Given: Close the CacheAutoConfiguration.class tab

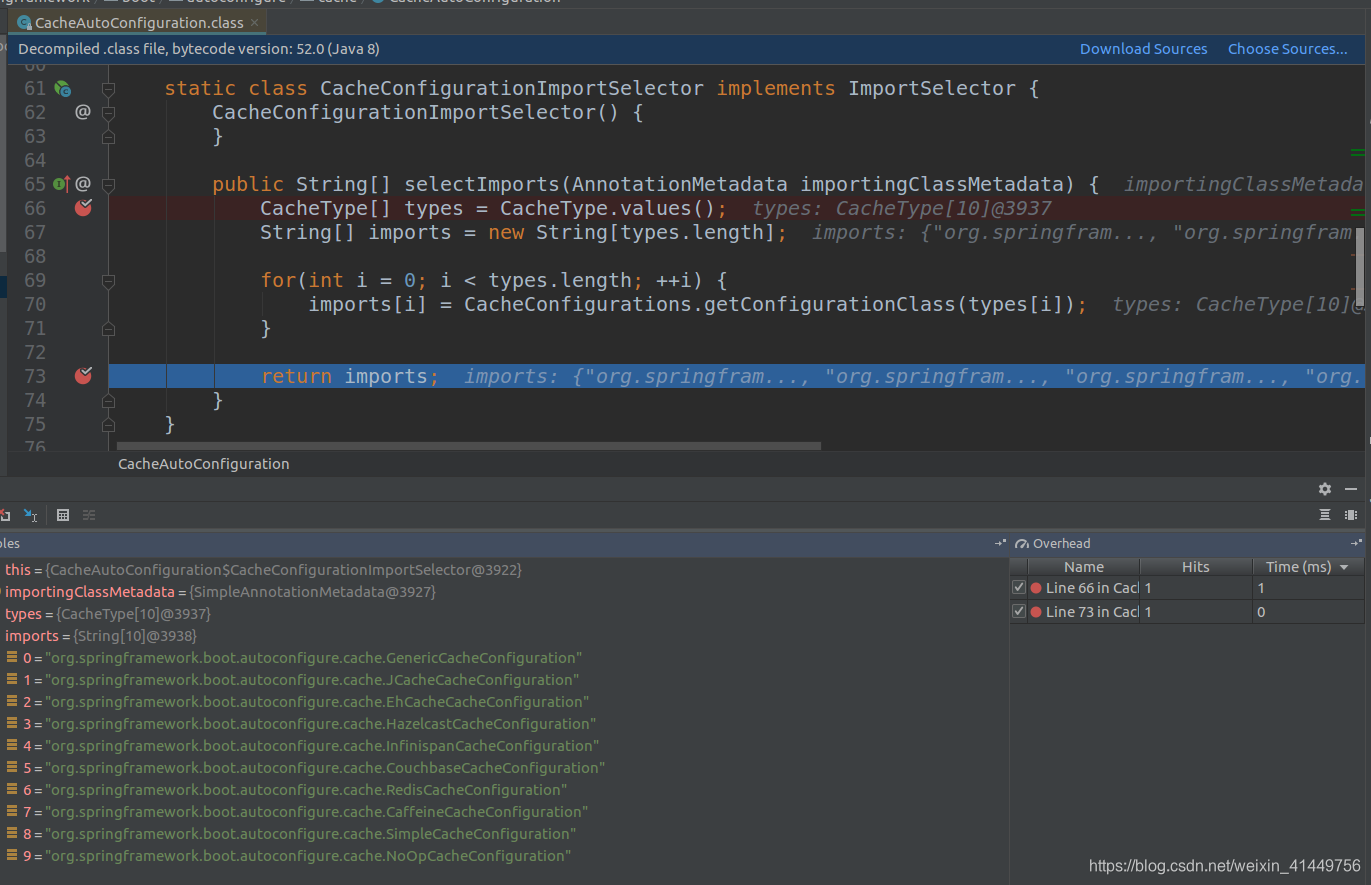Looking at the screenshot, I should 256,22.
